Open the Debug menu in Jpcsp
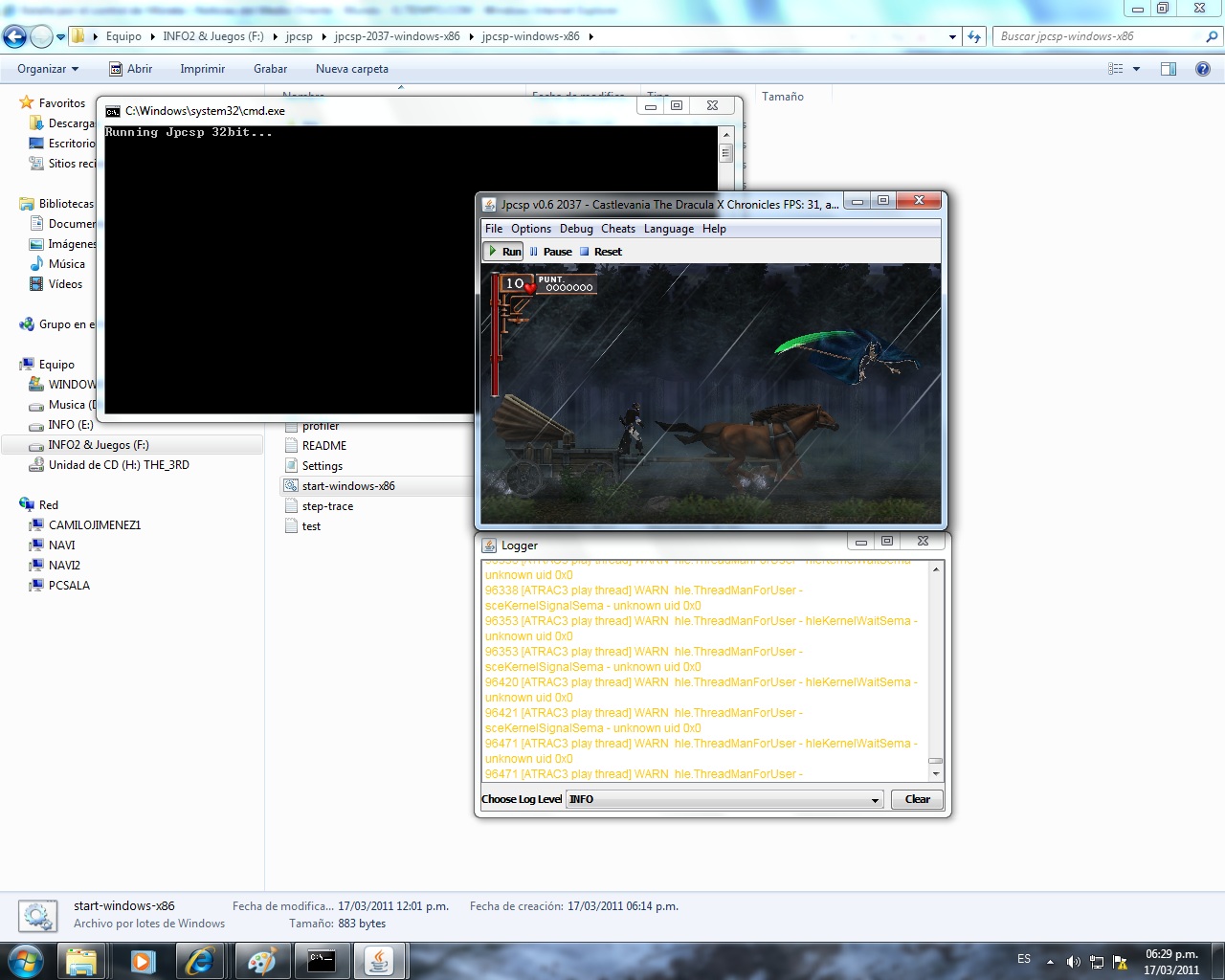This screenshot has height=980, width=1225. coord(576,229)
